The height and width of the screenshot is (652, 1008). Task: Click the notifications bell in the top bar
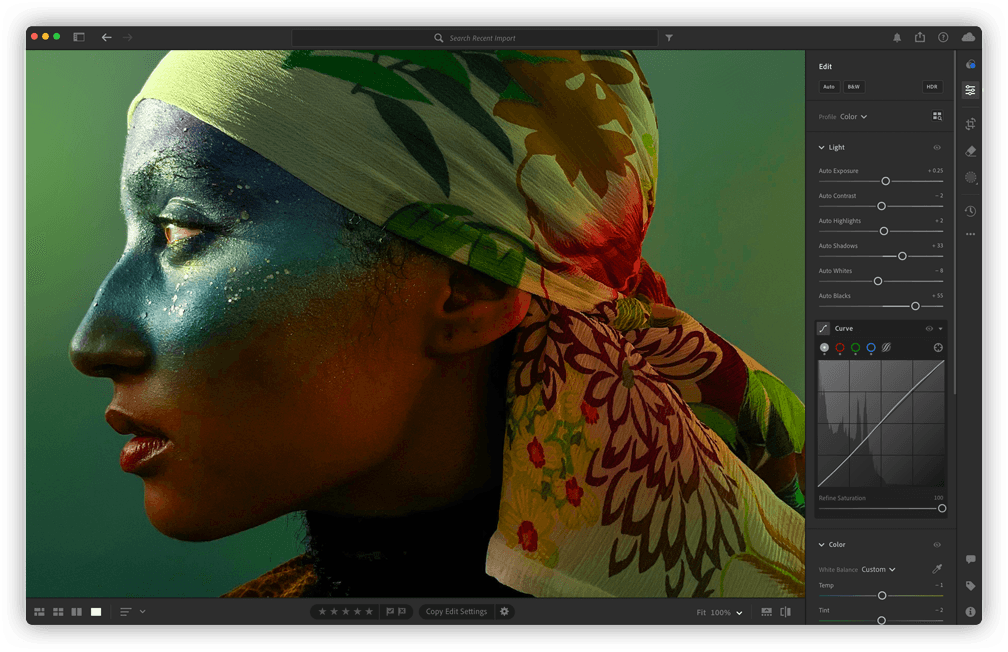click(x=898, y=37)
